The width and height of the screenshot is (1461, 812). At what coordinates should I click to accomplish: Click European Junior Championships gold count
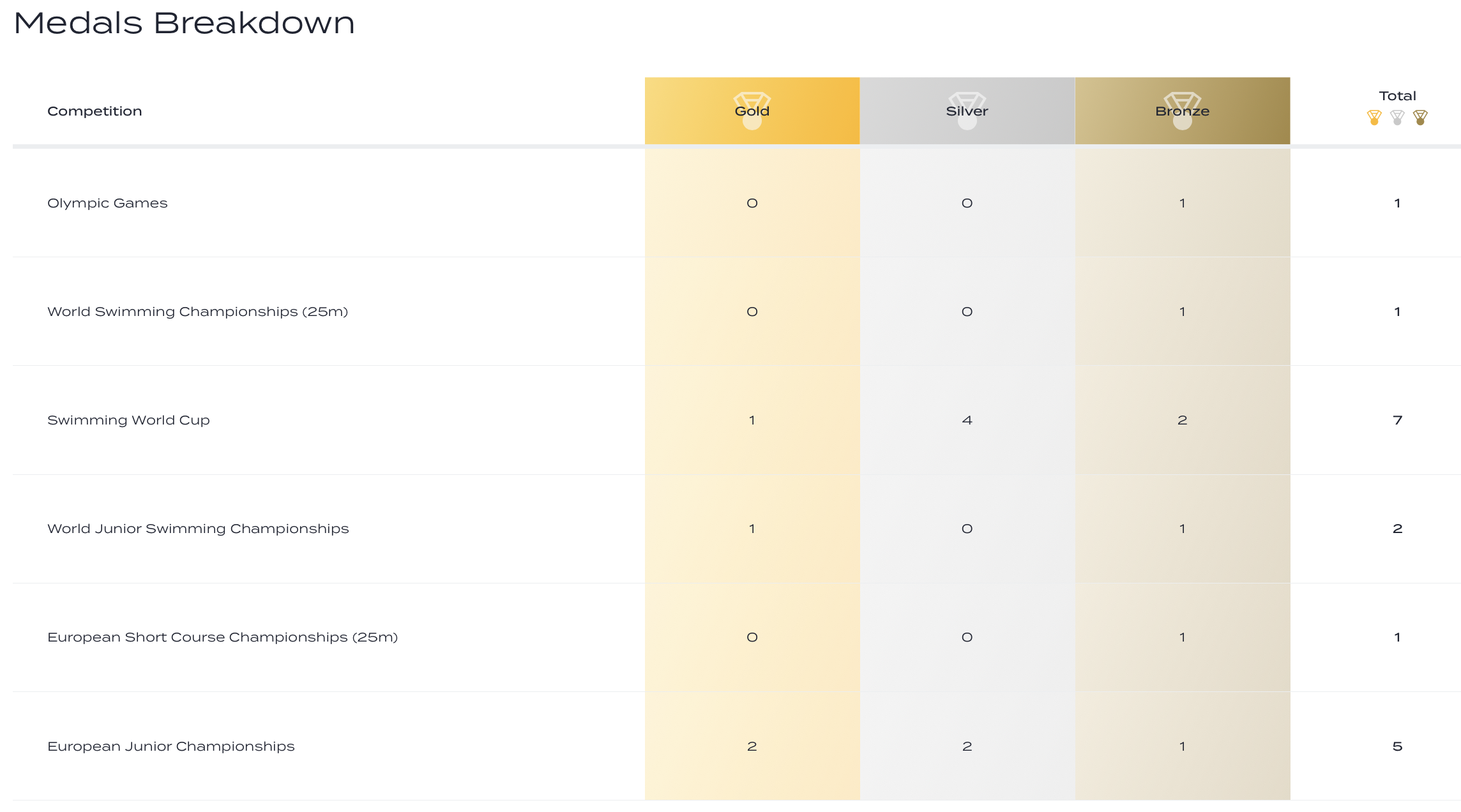[752, 746]
